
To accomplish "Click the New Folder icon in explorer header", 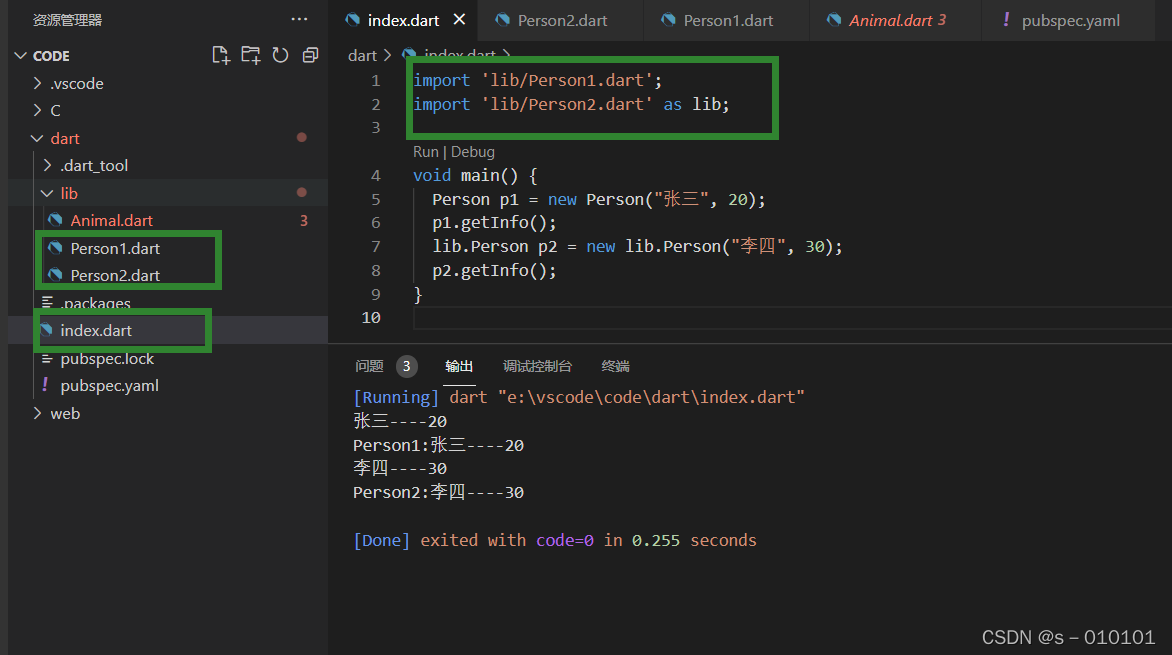I will click(x=250, y=55).
